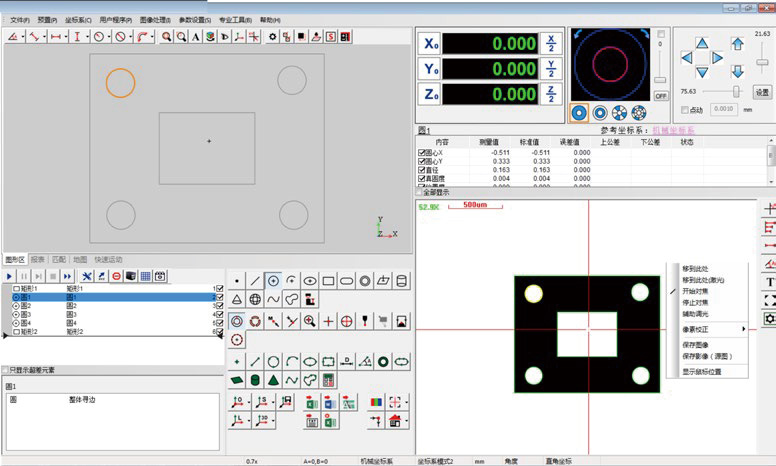
Task: Toggle the 点动 jog checkbox
Action: tap(684, 110)
